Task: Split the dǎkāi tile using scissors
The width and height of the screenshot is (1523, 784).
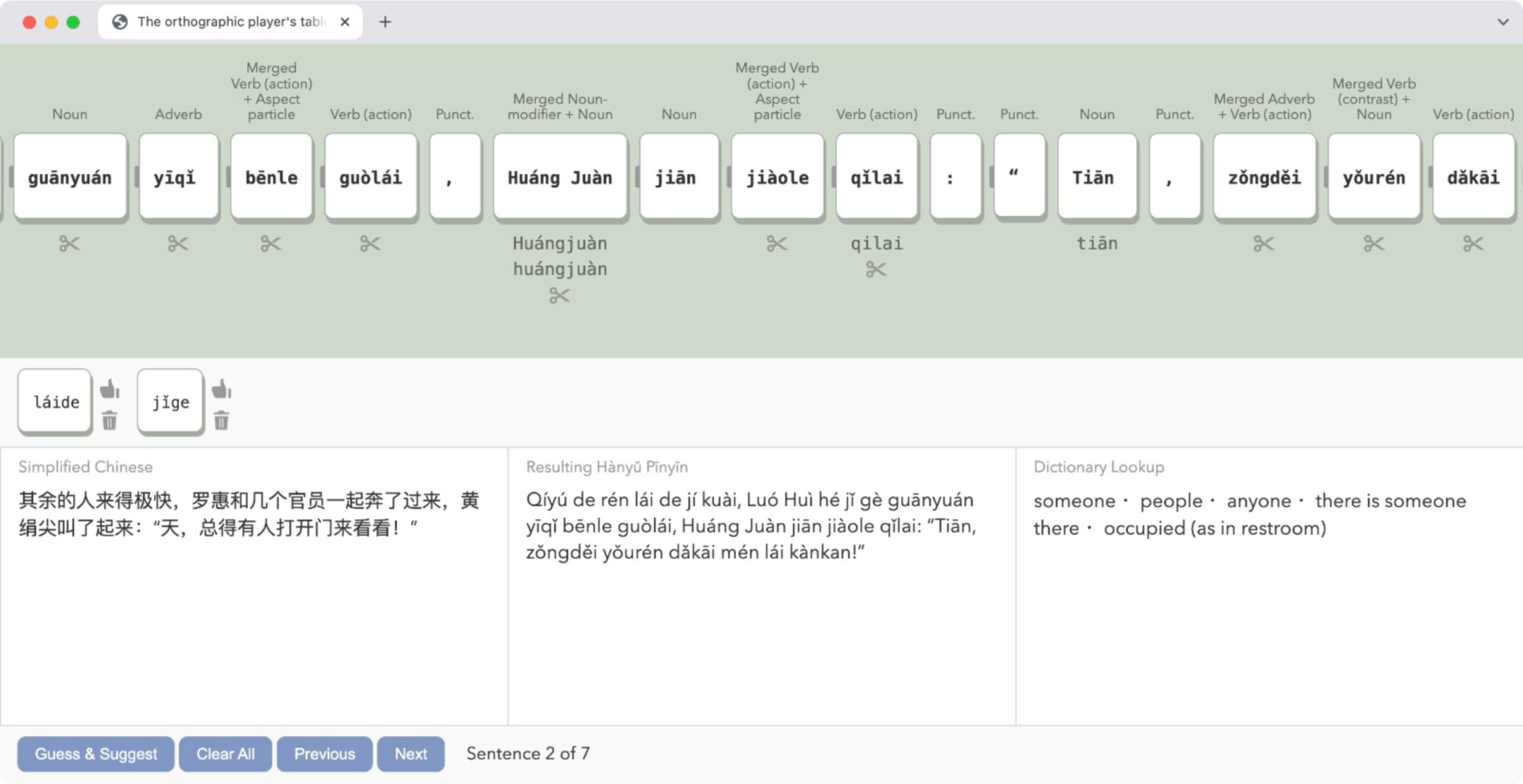Action: coord(1473,244)
